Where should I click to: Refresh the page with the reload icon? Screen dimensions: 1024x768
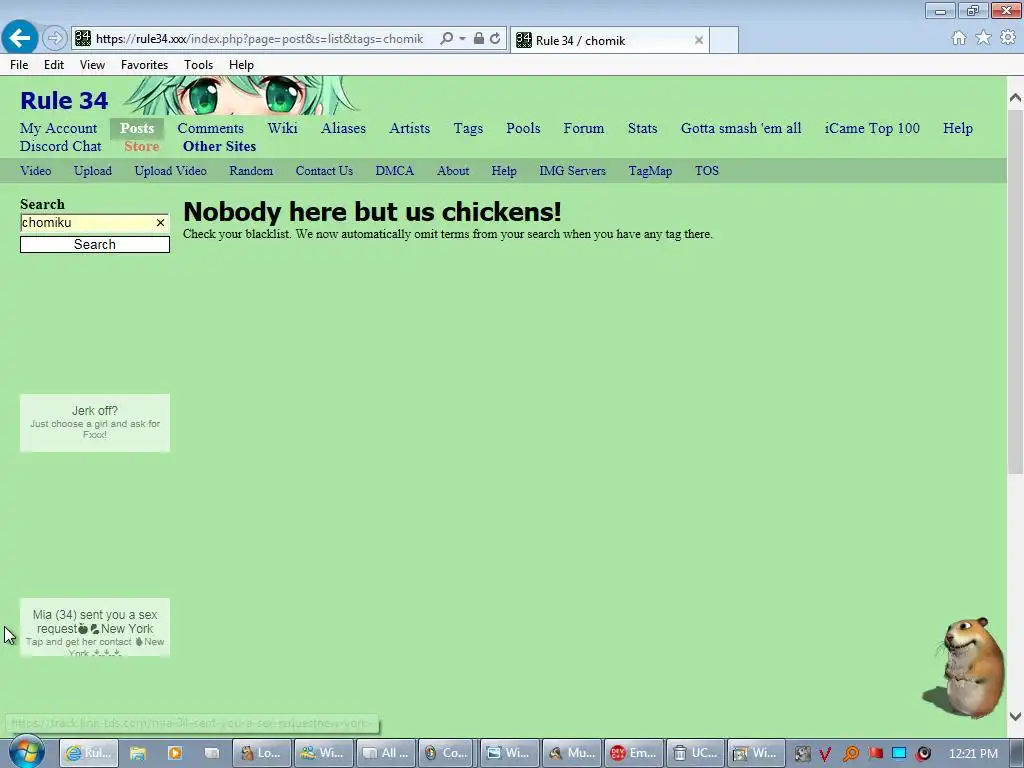coord(496,39)
